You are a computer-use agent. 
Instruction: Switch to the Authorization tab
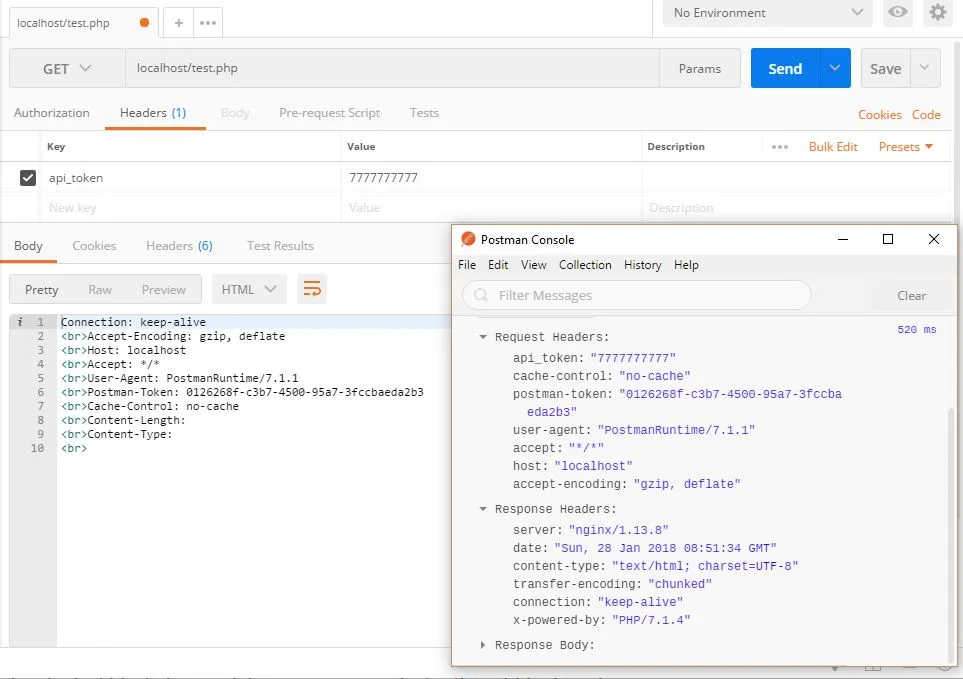click(x=52, y=113)
